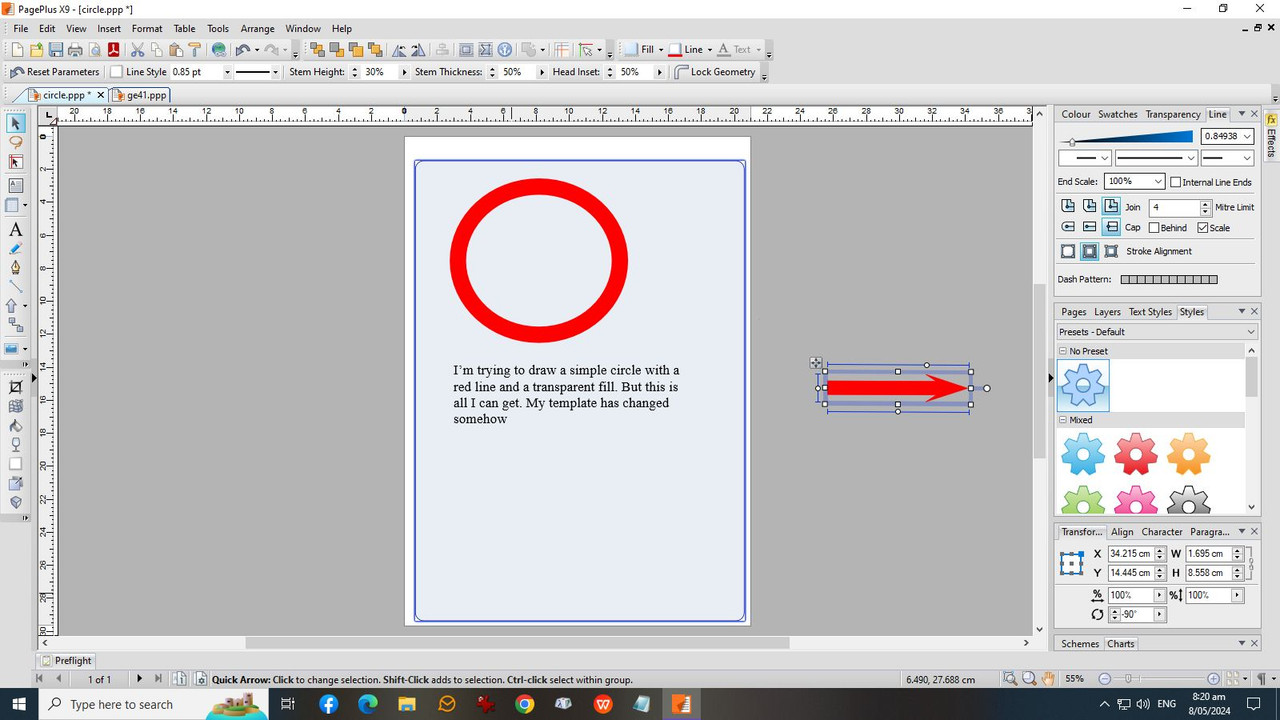Viewport: 1280px width, 720px height.
Task: Collapse the No Preset section
Action: [1063, 351]
